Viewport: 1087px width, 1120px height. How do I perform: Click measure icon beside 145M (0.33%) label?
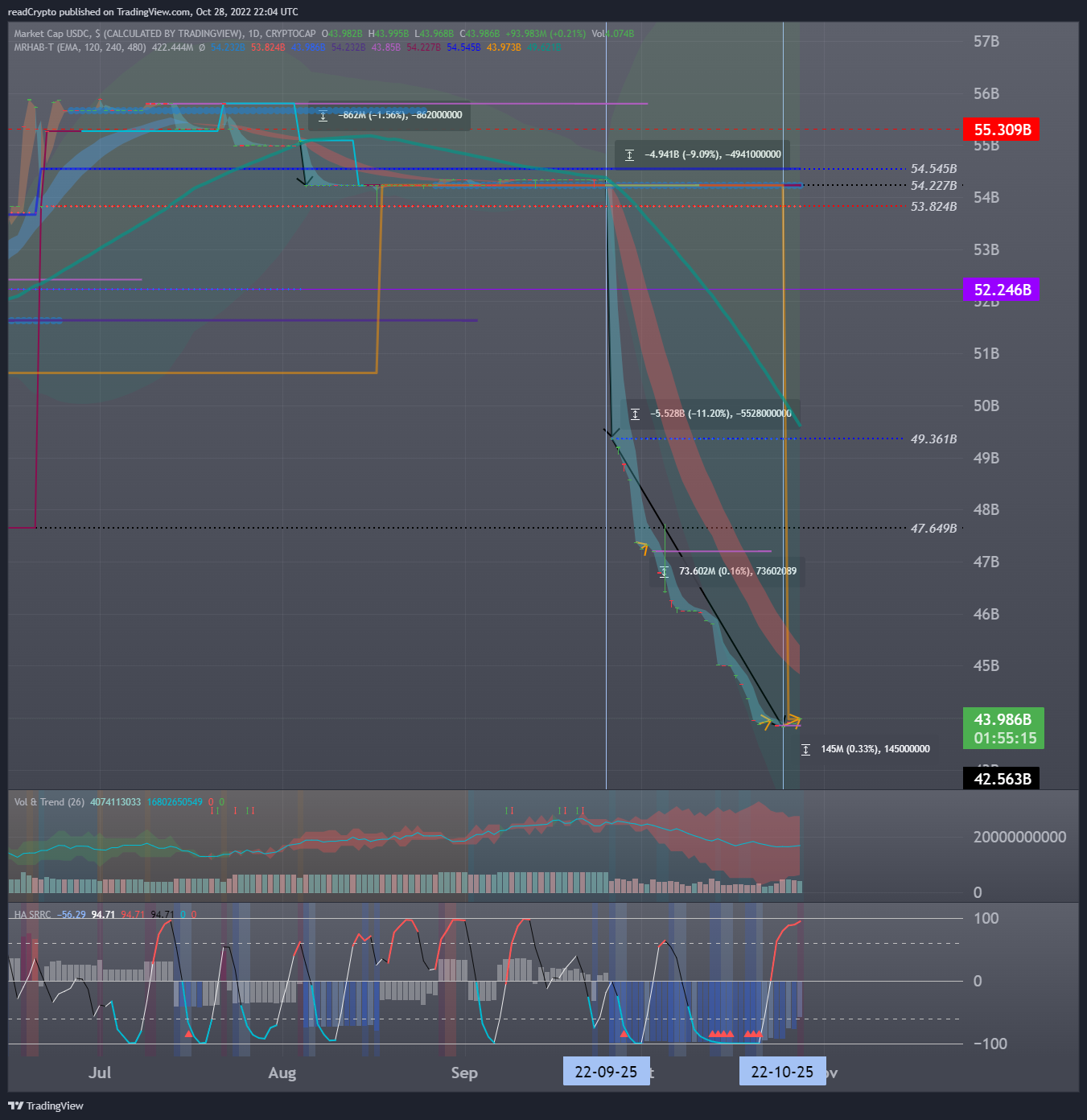pyautogui.click(x=805, y=749)
